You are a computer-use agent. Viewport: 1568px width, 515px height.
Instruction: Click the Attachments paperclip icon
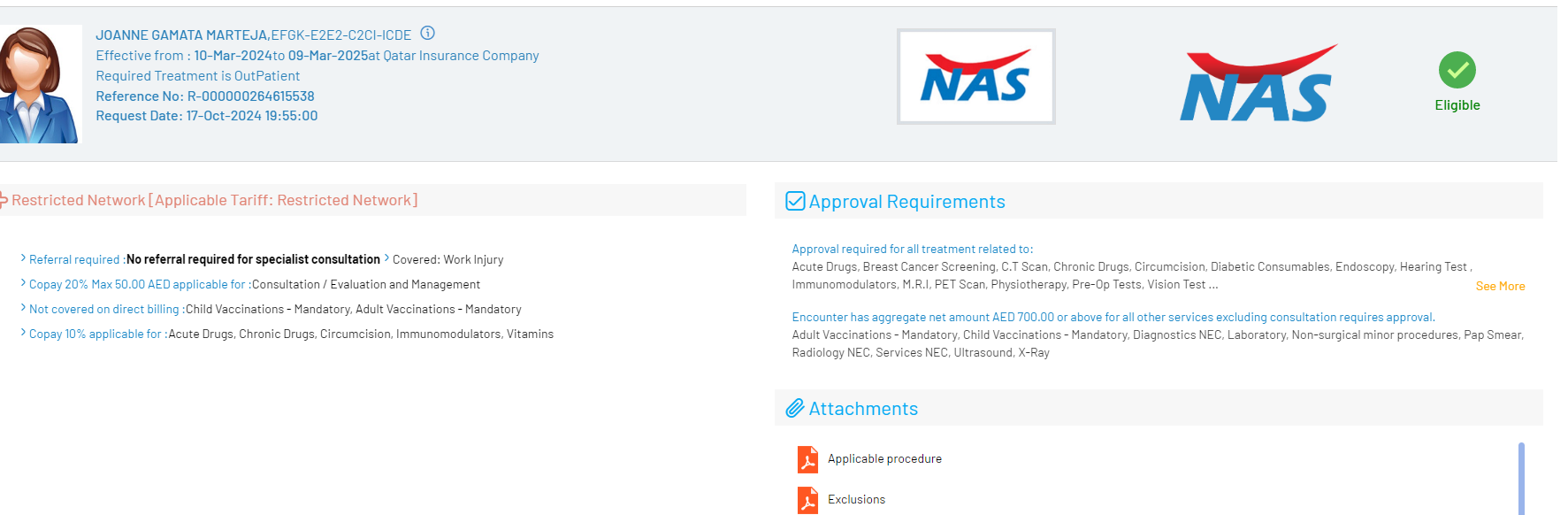point(795,408)
